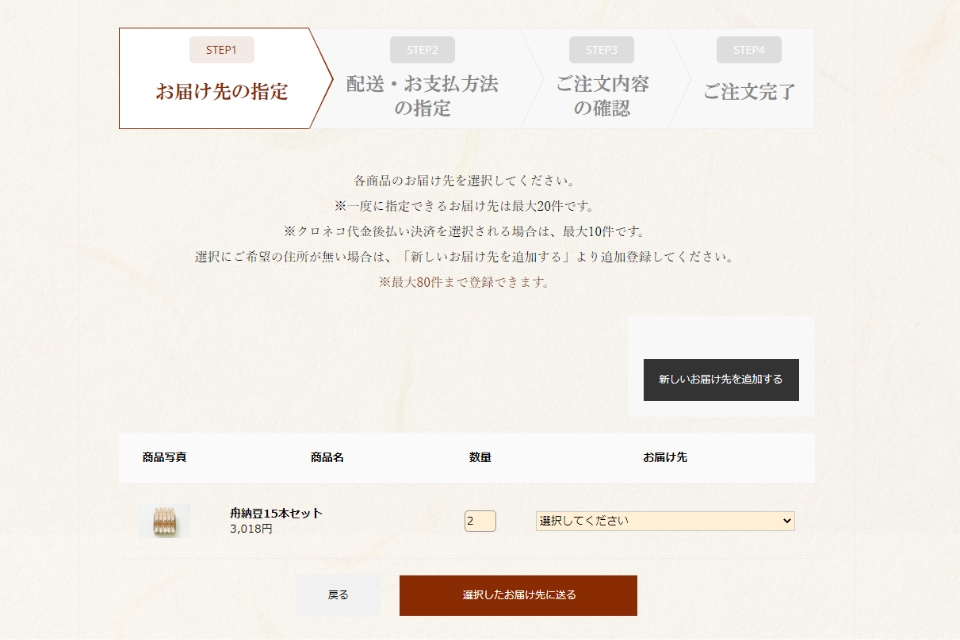
Task: Click the text 各商品のお届け先を選択してください。
Action: pos(465,181)
